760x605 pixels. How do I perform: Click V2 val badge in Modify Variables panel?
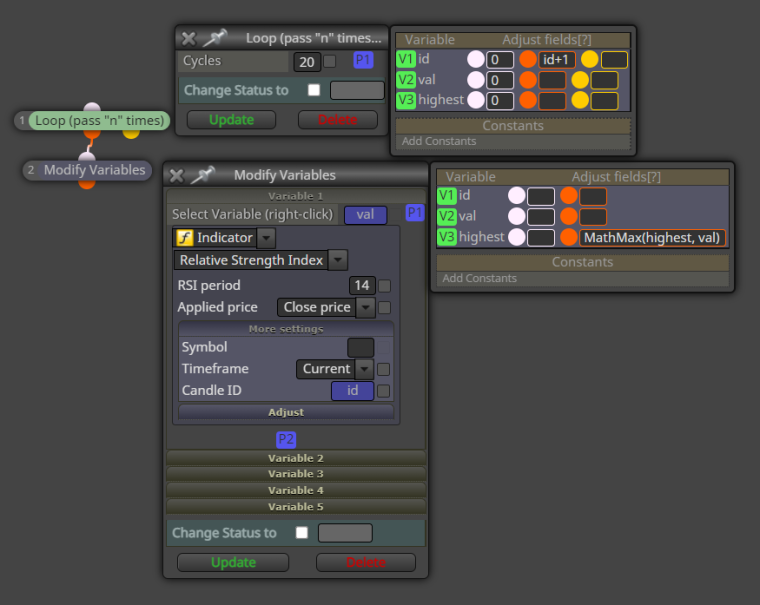tap(446, 217)
